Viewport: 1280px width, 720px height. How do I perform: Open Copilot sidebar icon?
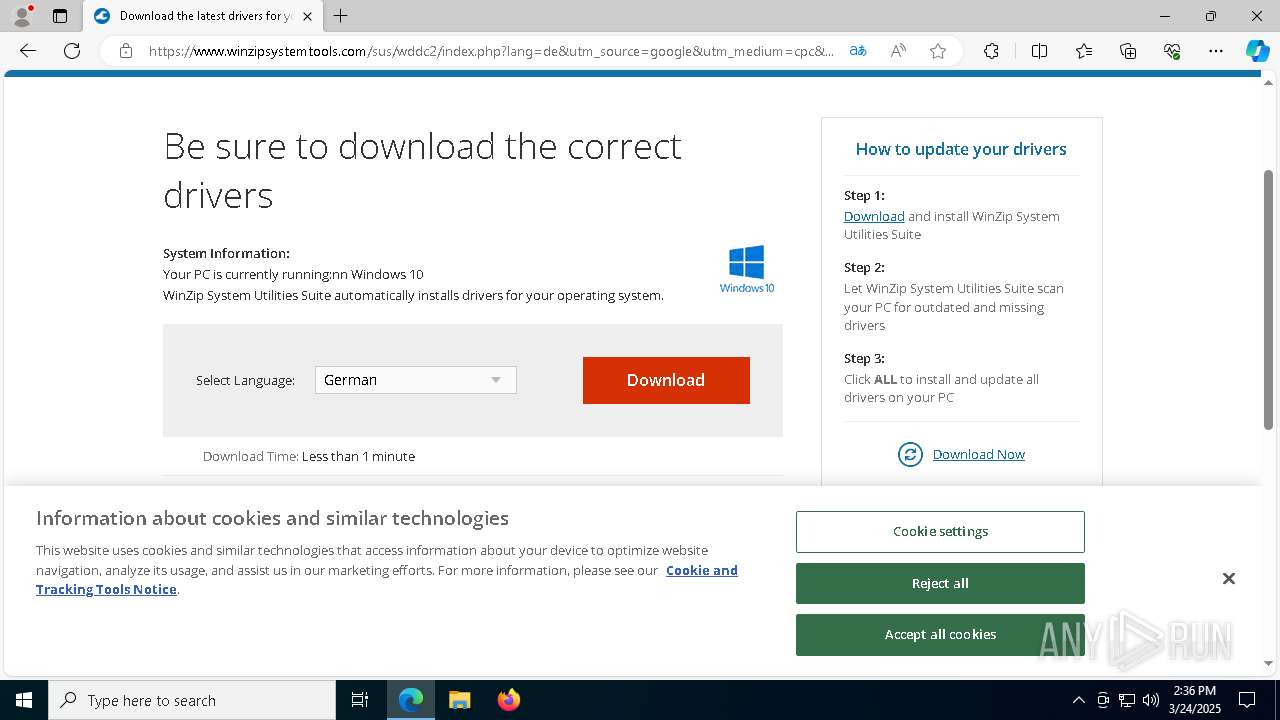[1257, 51]
